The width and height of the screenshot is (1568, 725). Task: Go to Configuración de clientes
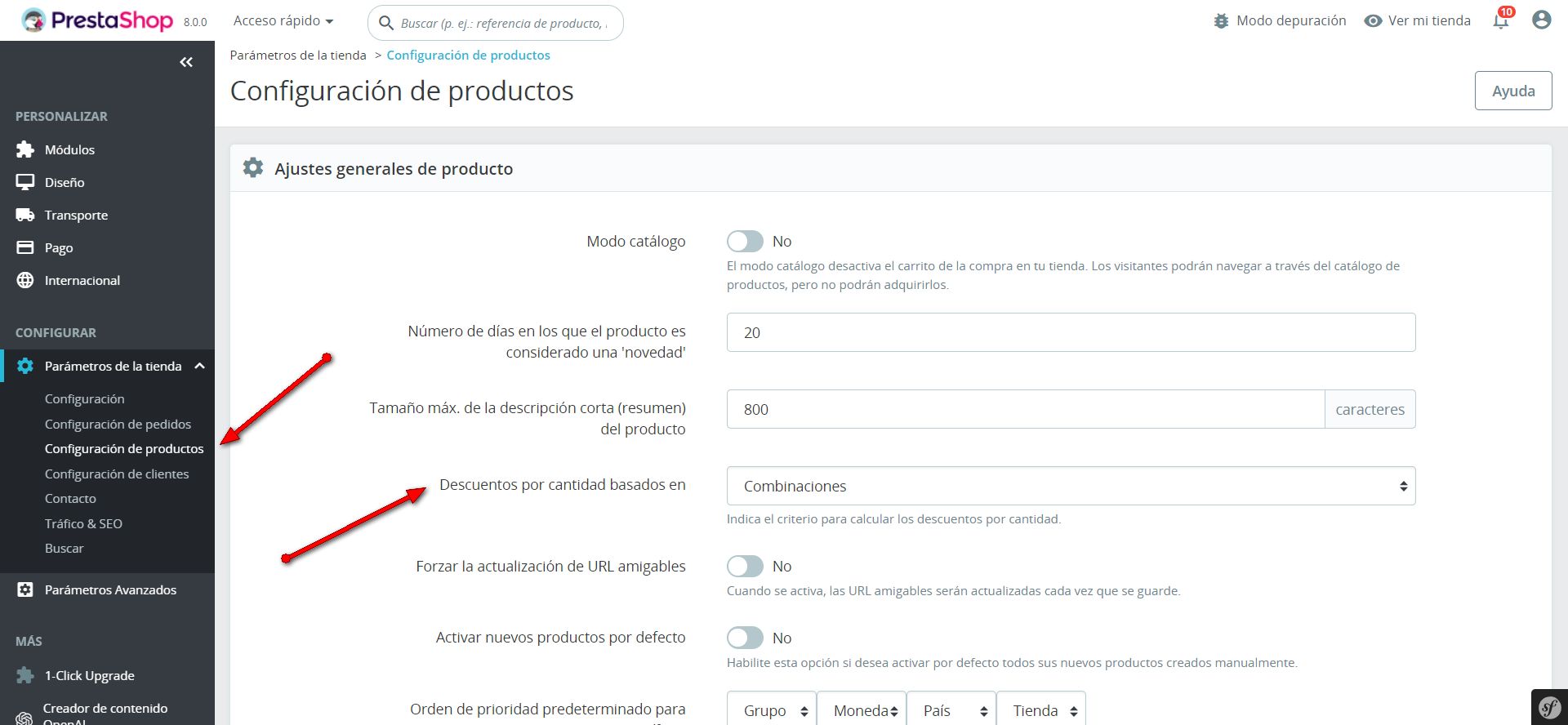click(117, 474)
